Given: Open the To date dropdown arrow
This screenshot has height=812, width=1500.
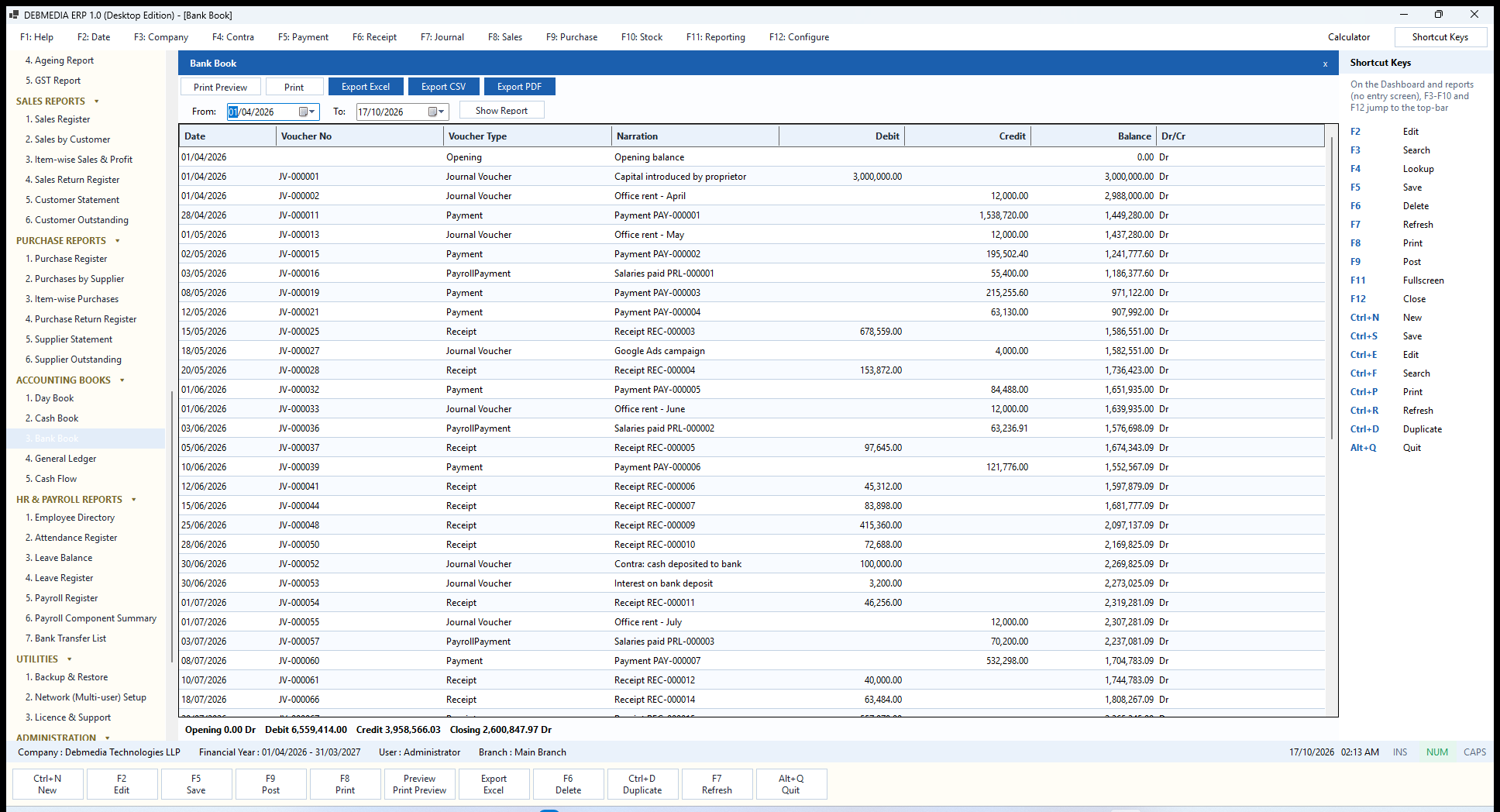Looking at the screenshot, I should point(442,112).
